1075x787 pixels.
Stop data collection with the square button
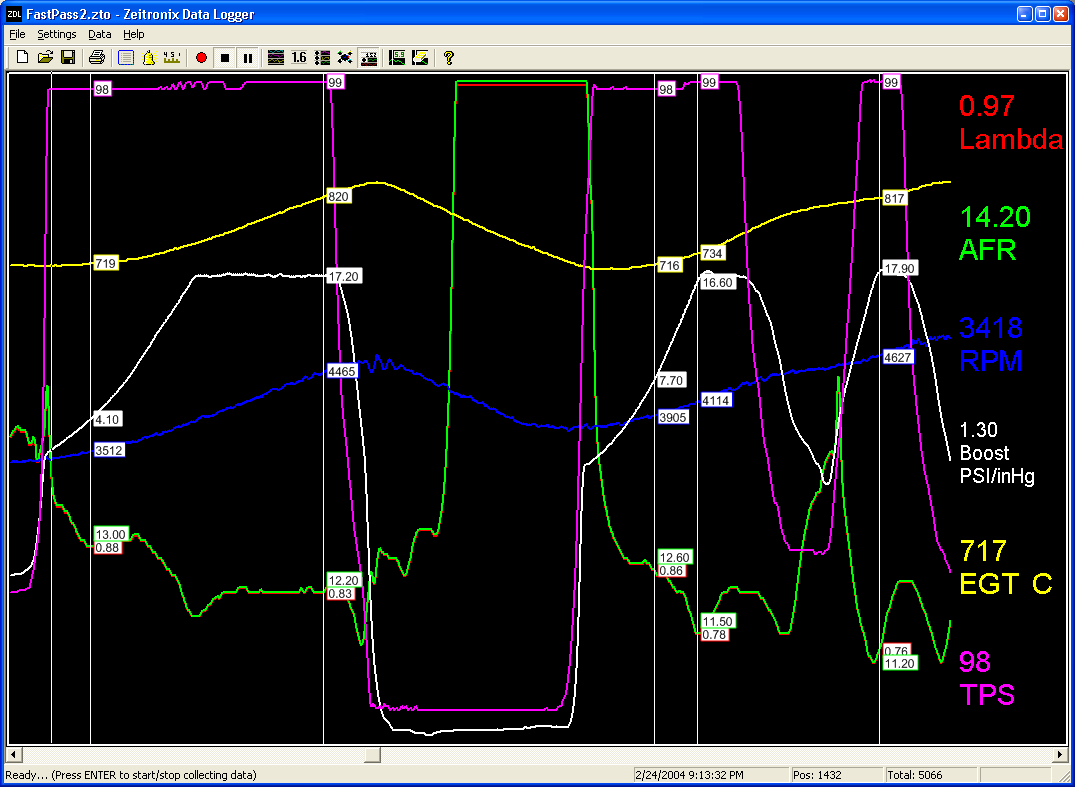click(x=224, y=58)
